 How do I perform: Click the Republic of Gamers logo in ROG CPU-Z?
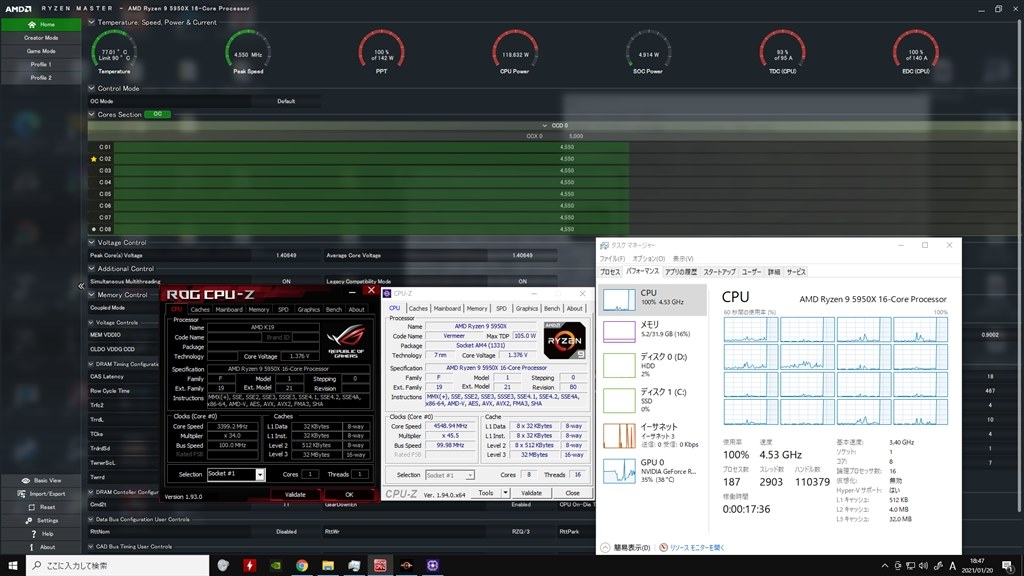(x=345, y=341)
